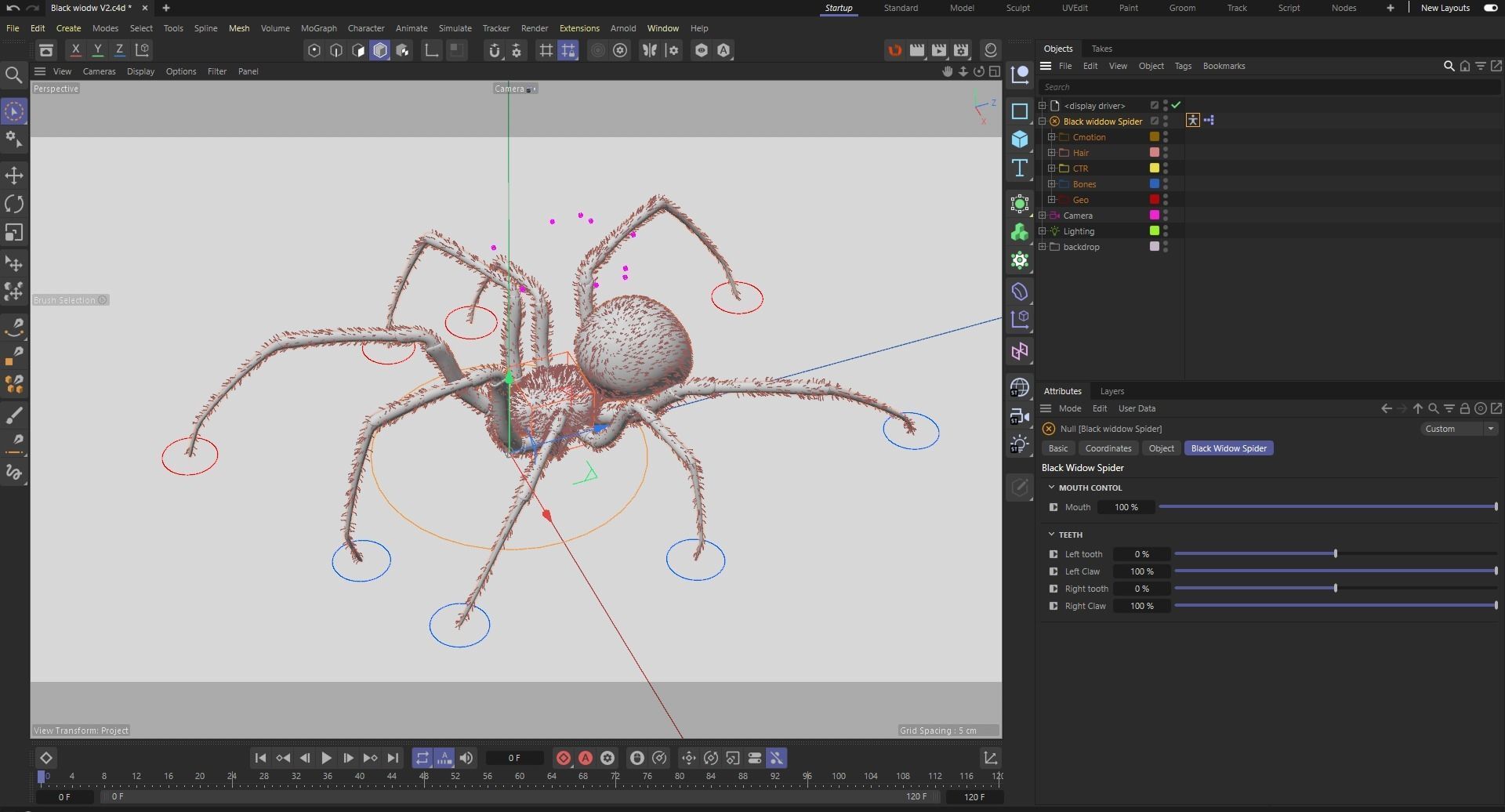Switch to the Layers tab
Viewport: 1505px width, 812px height.
(1112, 391)
